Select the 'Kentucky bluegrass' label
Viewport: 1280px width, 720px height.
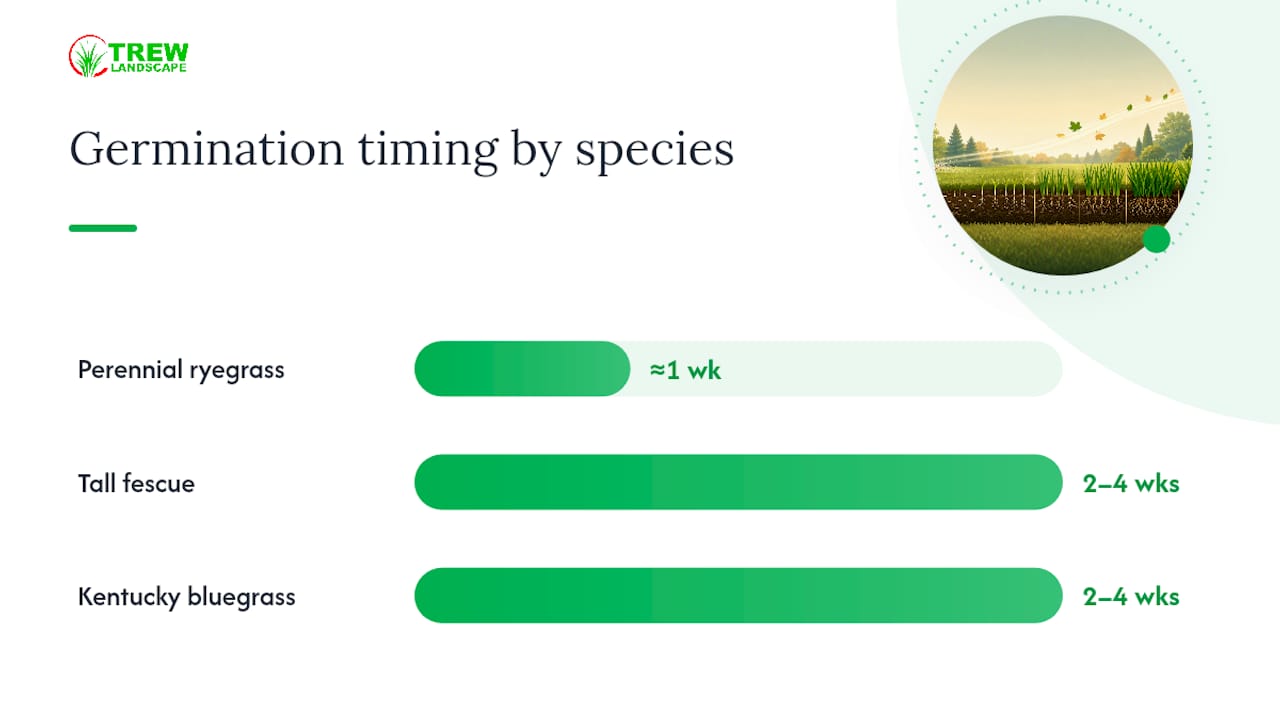[187, 597]
